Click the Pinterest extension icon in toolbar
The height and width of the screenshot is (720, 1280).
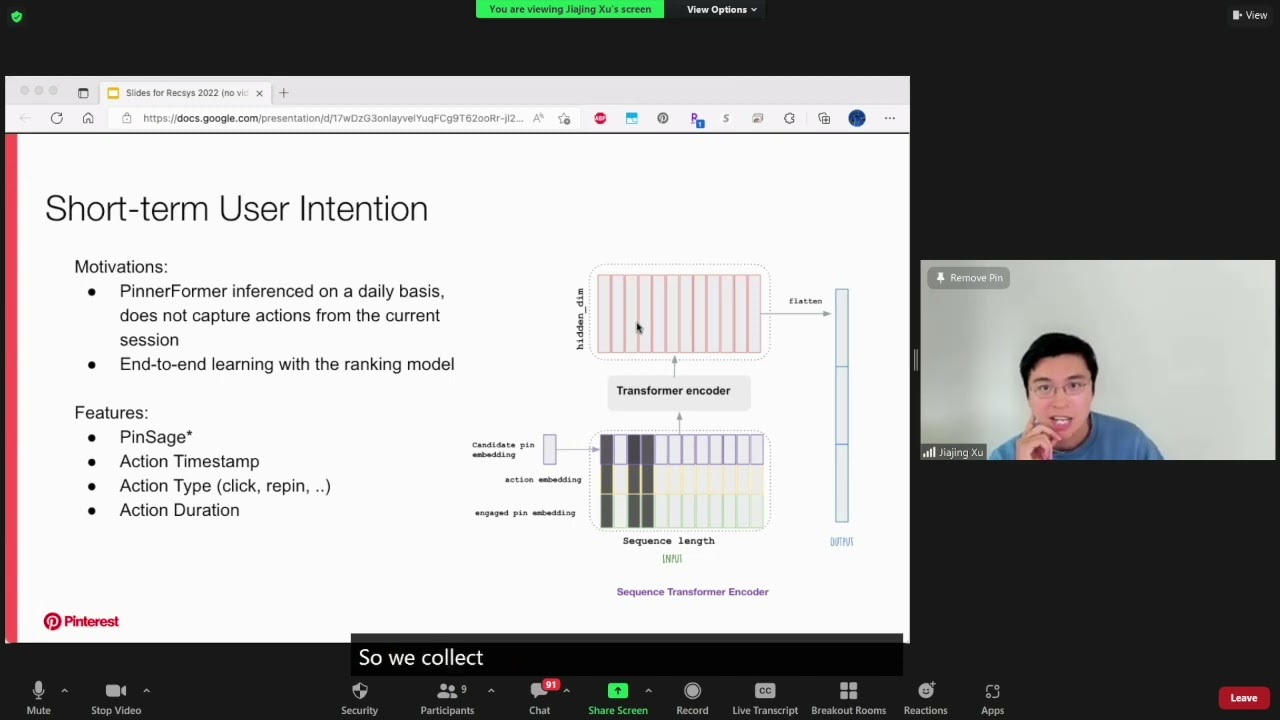point(663,118)
